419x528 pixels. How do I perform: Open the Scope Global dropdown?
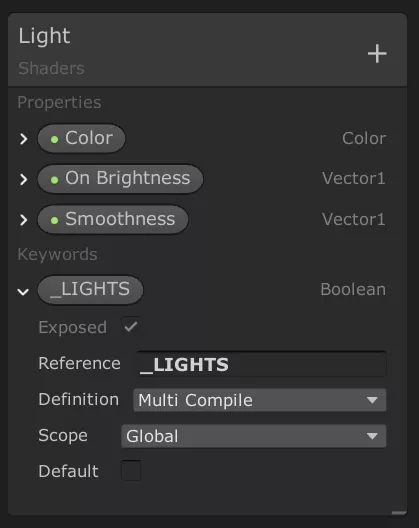pyautogui.click(x=254, y=436)
